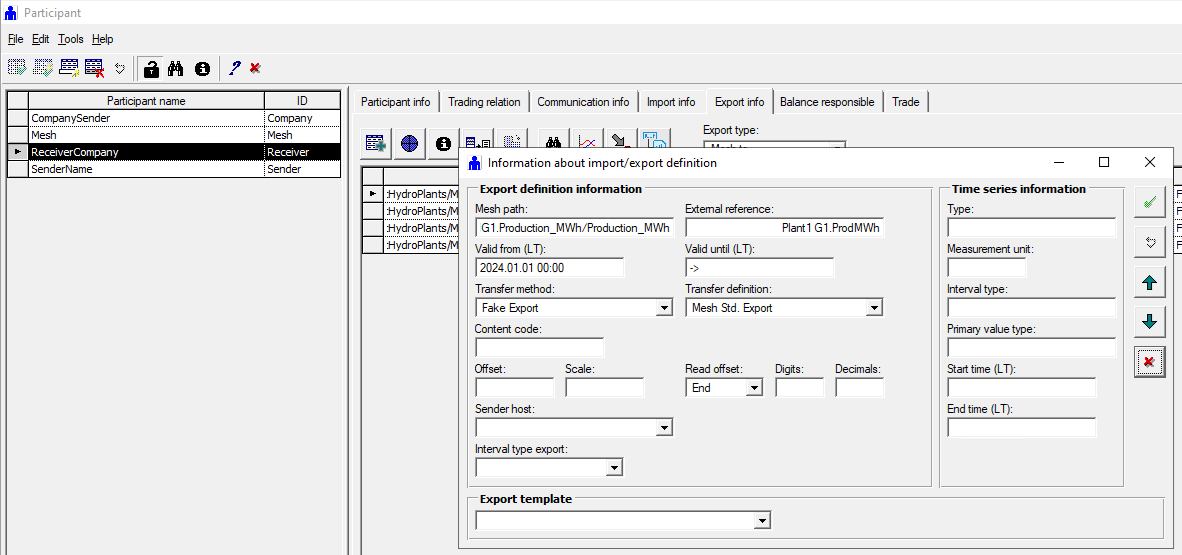Click the undo arrow button in dialog

pyautogui.click(x=1150, y=242)
